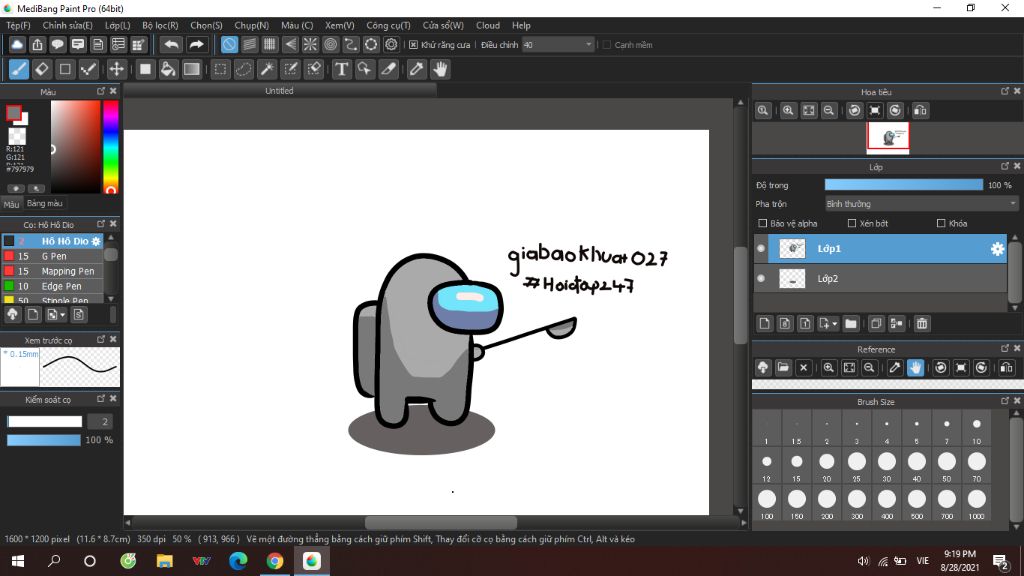This screenshot has width=1024, height=576.
Task: Open the Chỉnh sửa(E) menu
Action: click(x=67, y=25)
